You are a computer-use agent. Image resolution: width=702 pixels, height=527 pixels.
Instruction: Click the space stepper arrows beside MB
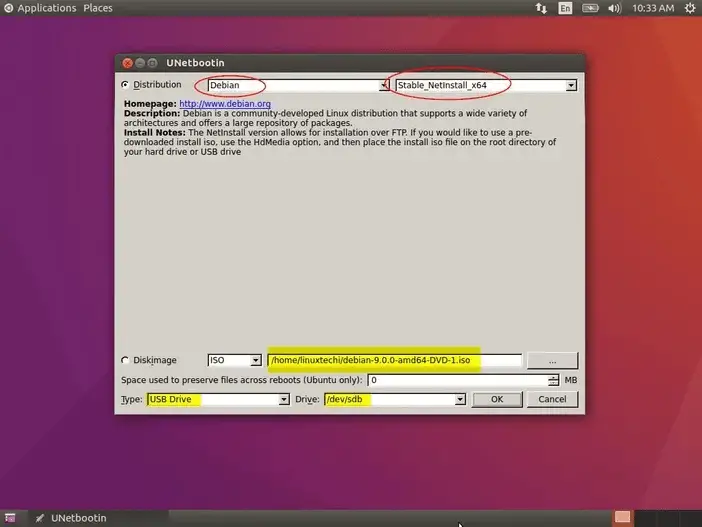(553, 380)
